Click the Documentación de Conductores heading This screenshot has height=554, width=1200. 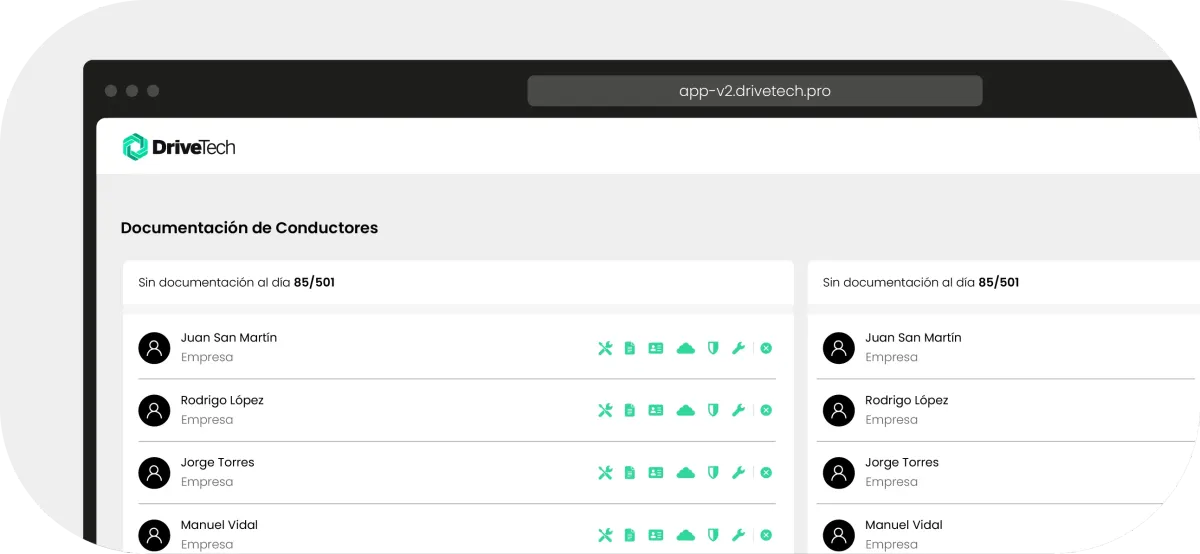249,228
